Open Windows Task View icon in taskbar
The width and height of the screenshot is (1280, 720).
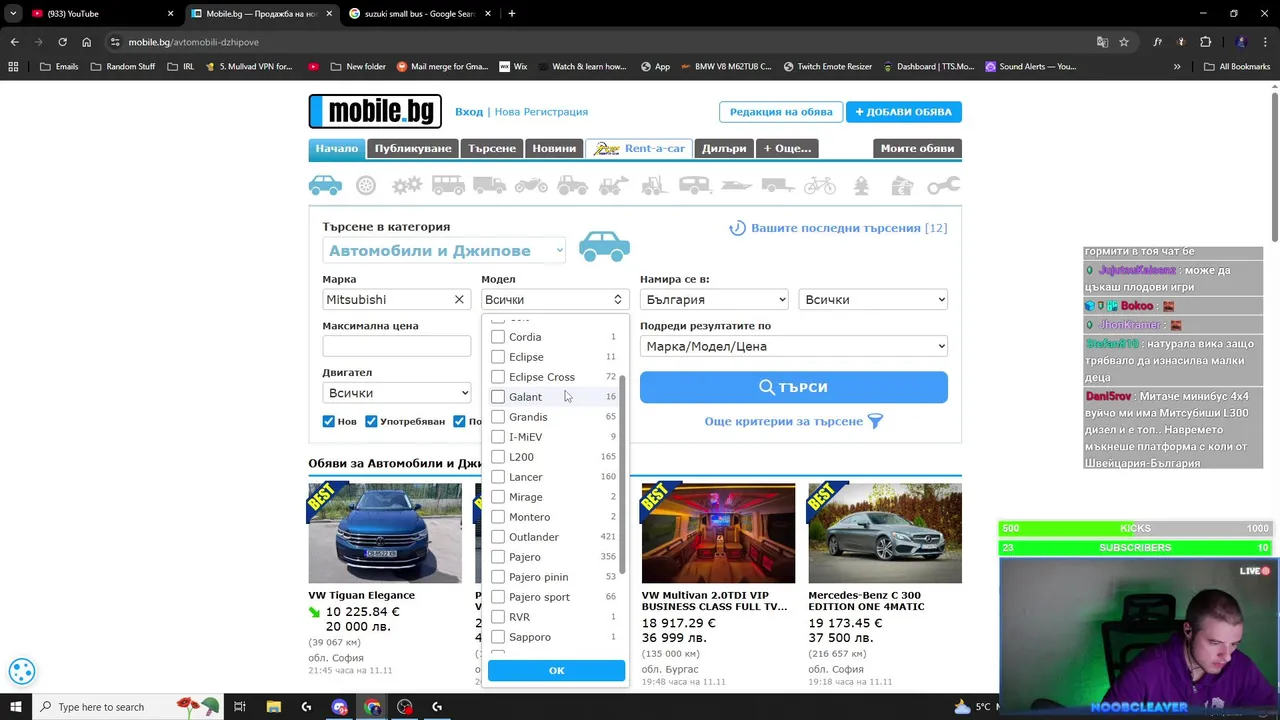pos(240,707)
